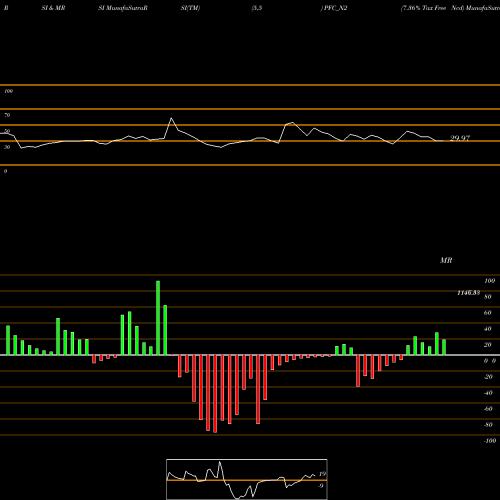Click the 'SI & MR' header text

(x=53, y=8)
